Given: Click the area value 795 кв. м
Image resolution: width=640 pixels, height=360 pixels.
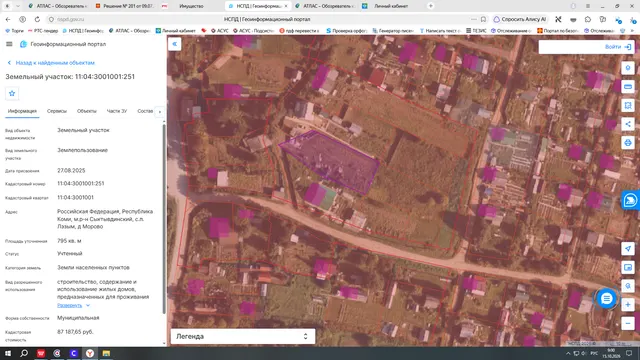Looking at the screenshot, I should click(69, 241).
